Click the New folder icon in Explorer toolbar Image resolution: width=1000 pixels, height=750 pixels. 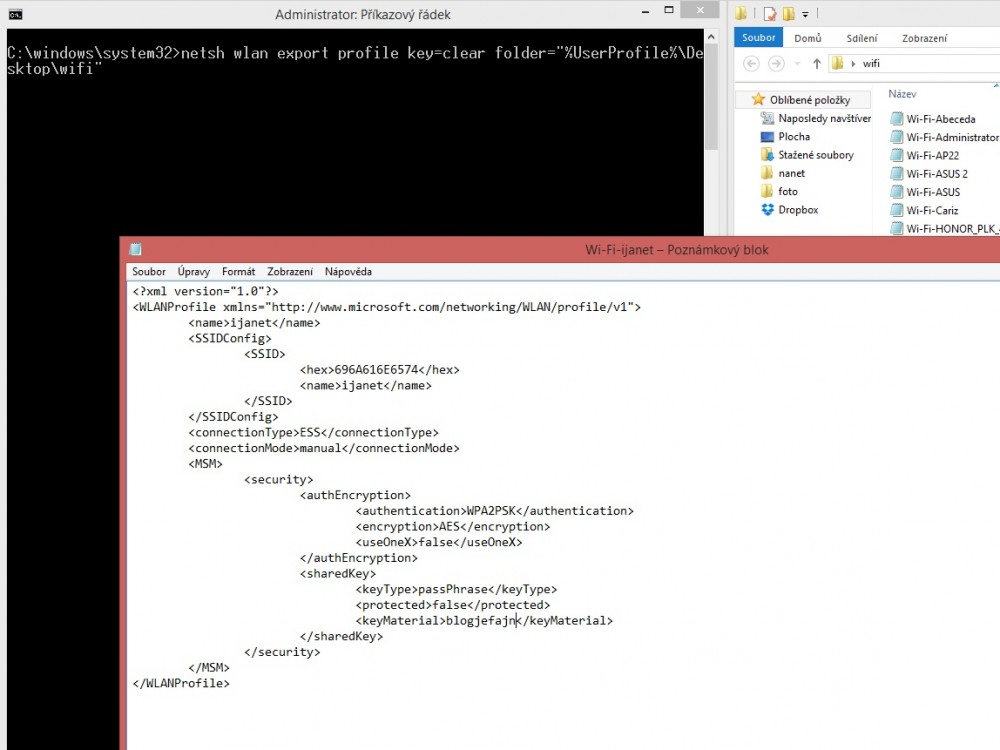point(788,14)
